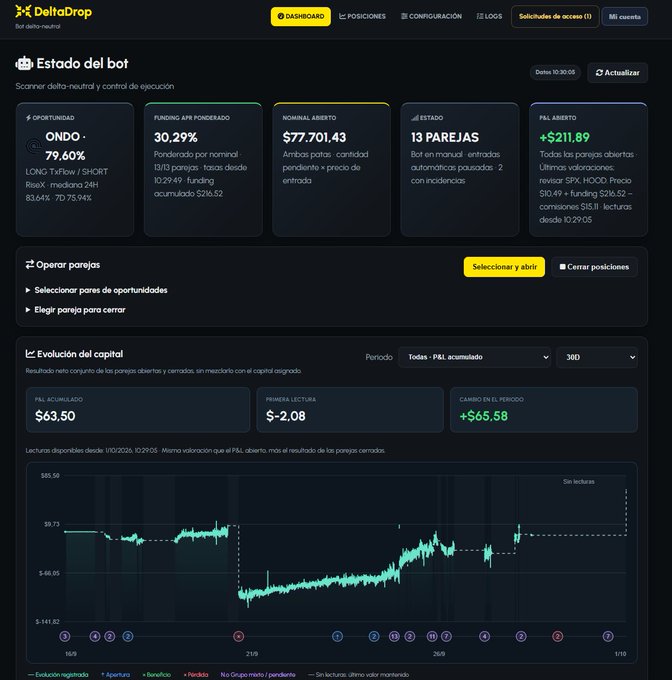Click the Evolución registrada legend entry
Image resolution: width=672 pixels, height=680 pixels.
coord(58,675)
